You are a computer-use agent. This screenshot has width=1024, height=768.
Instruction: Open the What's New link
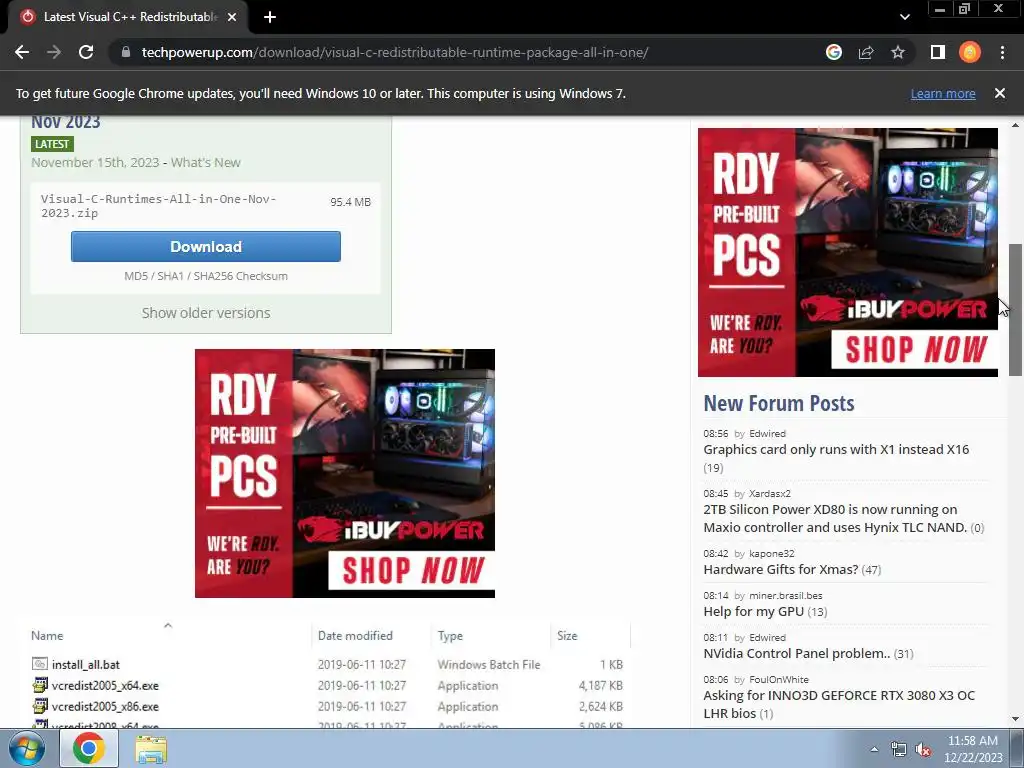tap(206, 163)
